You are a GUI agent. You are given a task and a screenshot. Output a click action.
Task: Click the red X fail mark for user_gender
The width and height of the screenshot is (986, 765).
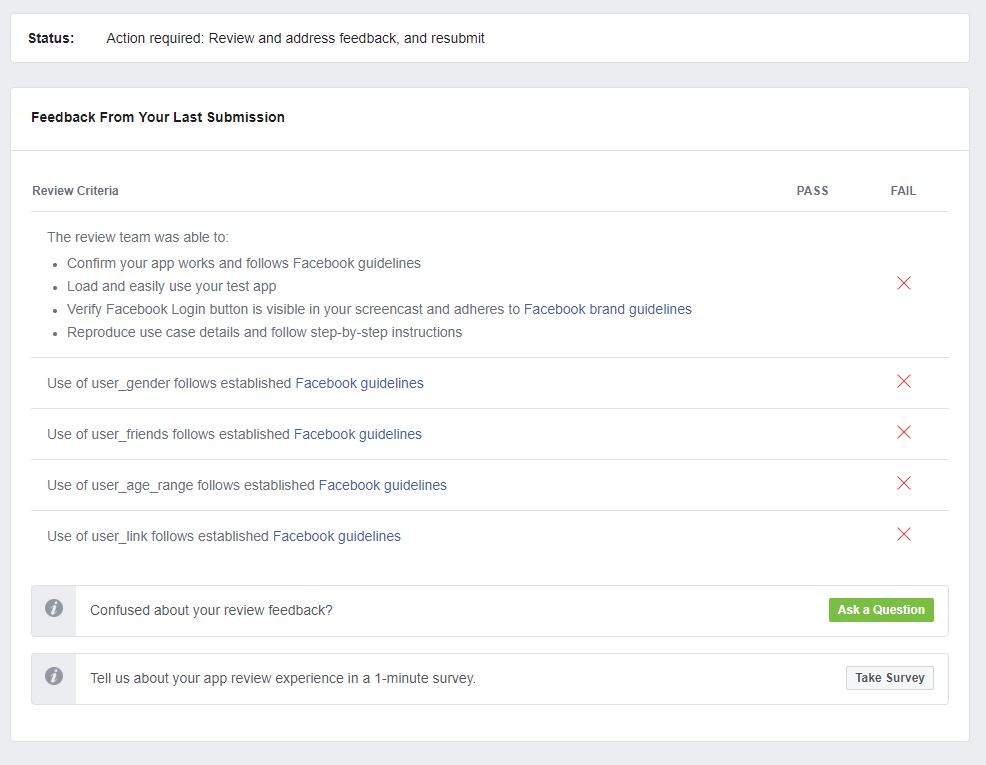click(x=904, y=381)
